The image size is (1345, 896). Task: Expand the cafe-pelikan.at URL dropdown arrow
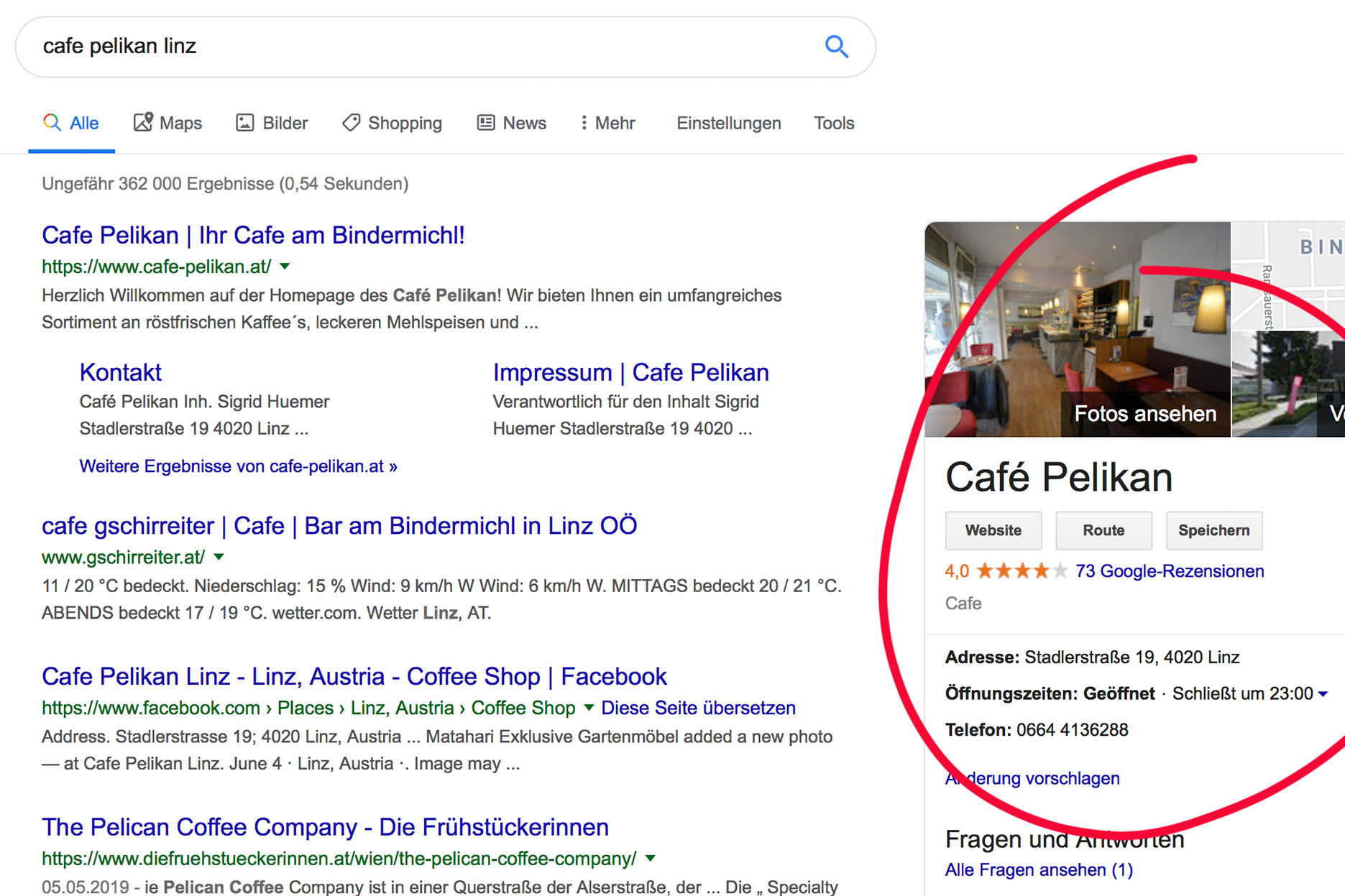(285, 267)
